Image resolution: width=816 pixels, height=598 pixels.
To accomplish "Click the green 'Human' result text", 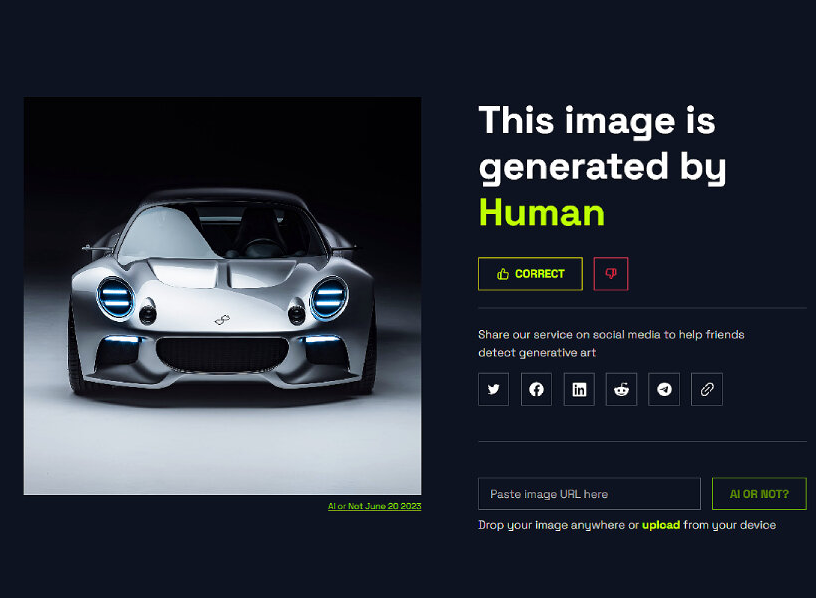I will [542, 213].
